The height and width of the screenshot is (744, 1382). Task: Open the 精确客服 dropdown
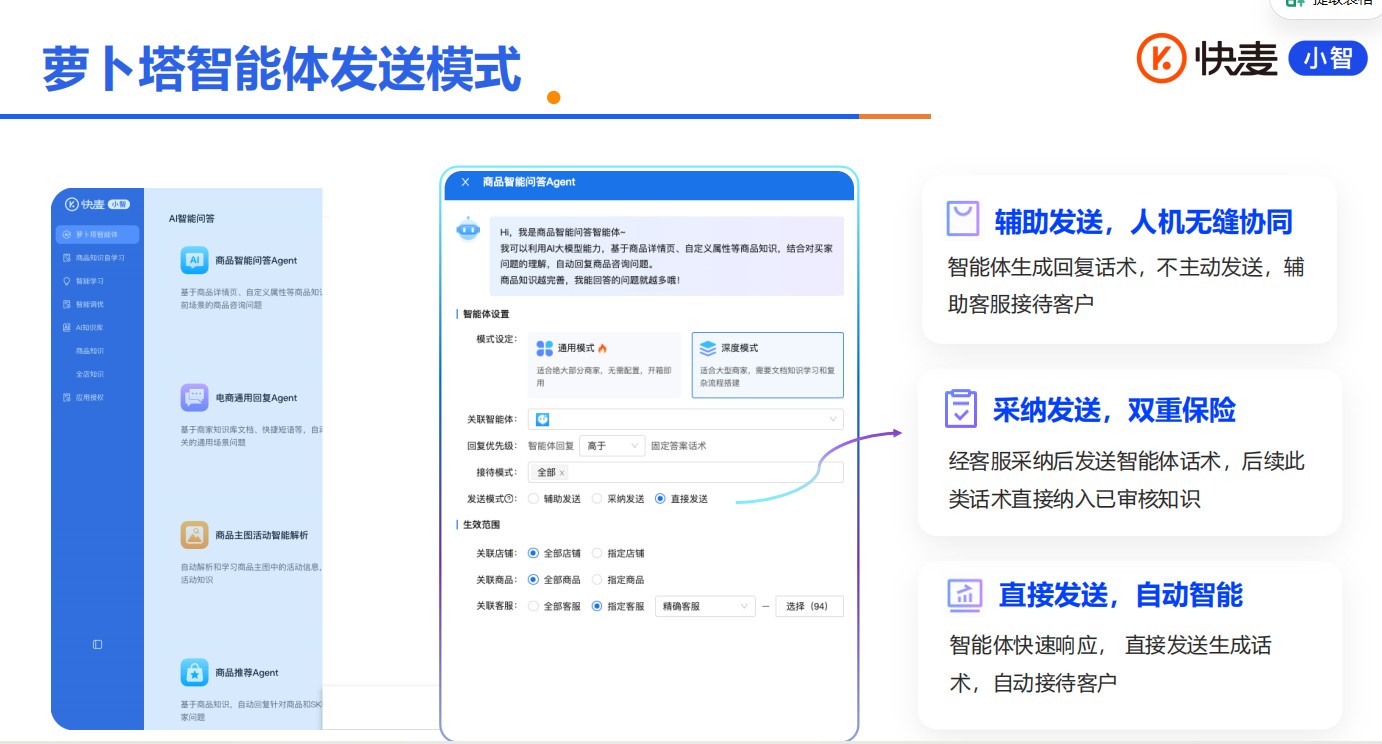coord(705,606)
